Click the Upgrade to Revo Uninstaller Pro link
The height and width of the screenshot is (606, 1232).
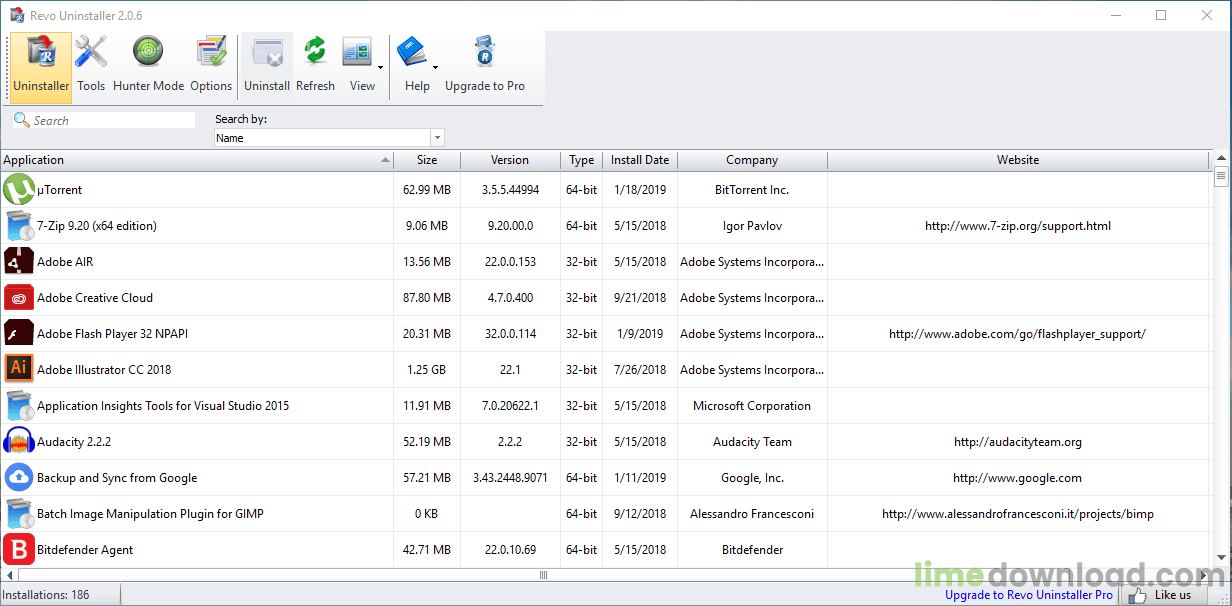[1028, 594]
